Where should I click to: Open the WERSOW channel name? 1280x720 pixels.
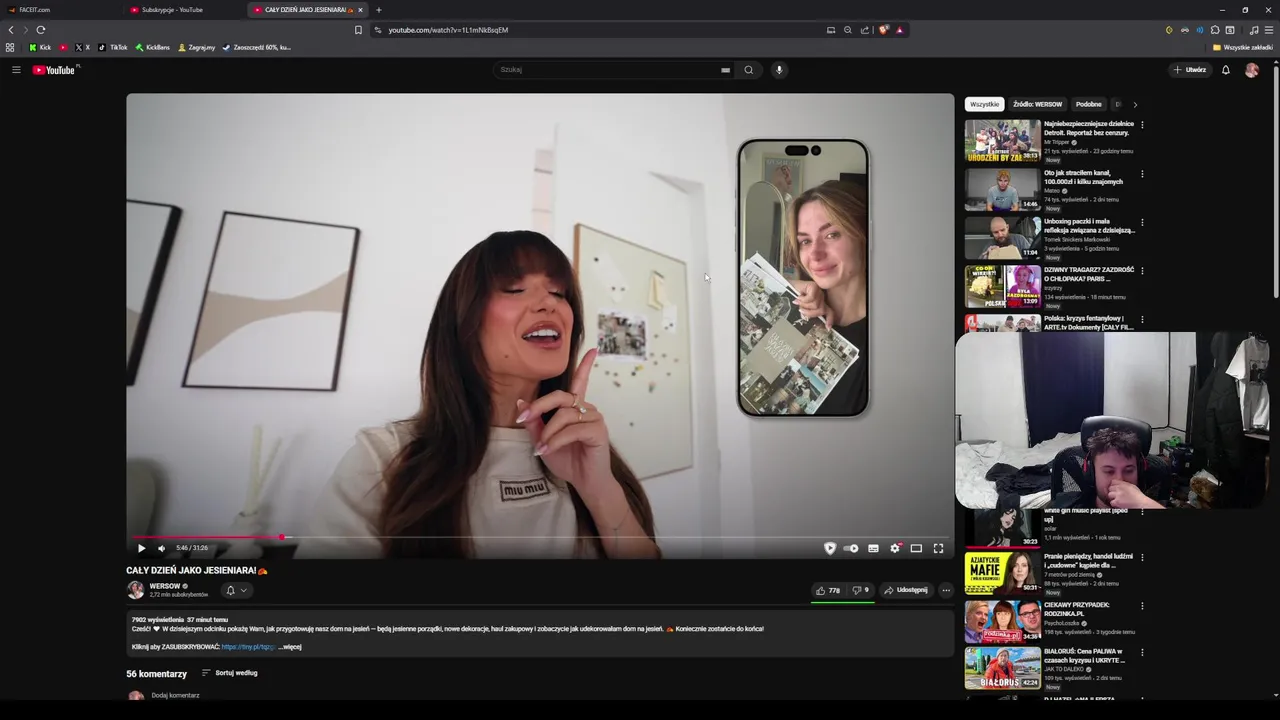tap(165, 586)
